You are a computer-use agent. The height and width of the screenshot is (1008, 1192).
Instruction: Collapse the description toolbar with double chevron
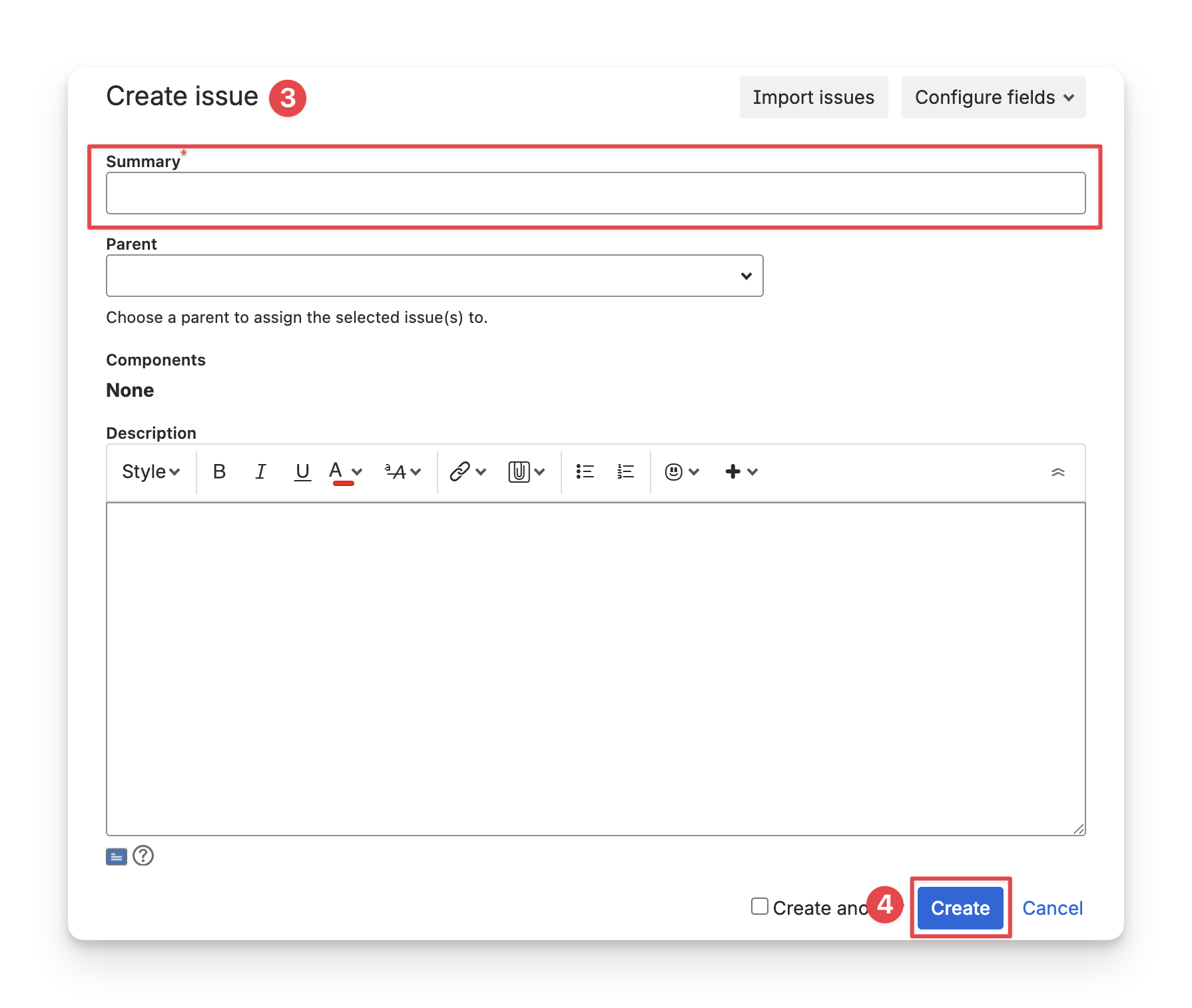coord(1057,472)
